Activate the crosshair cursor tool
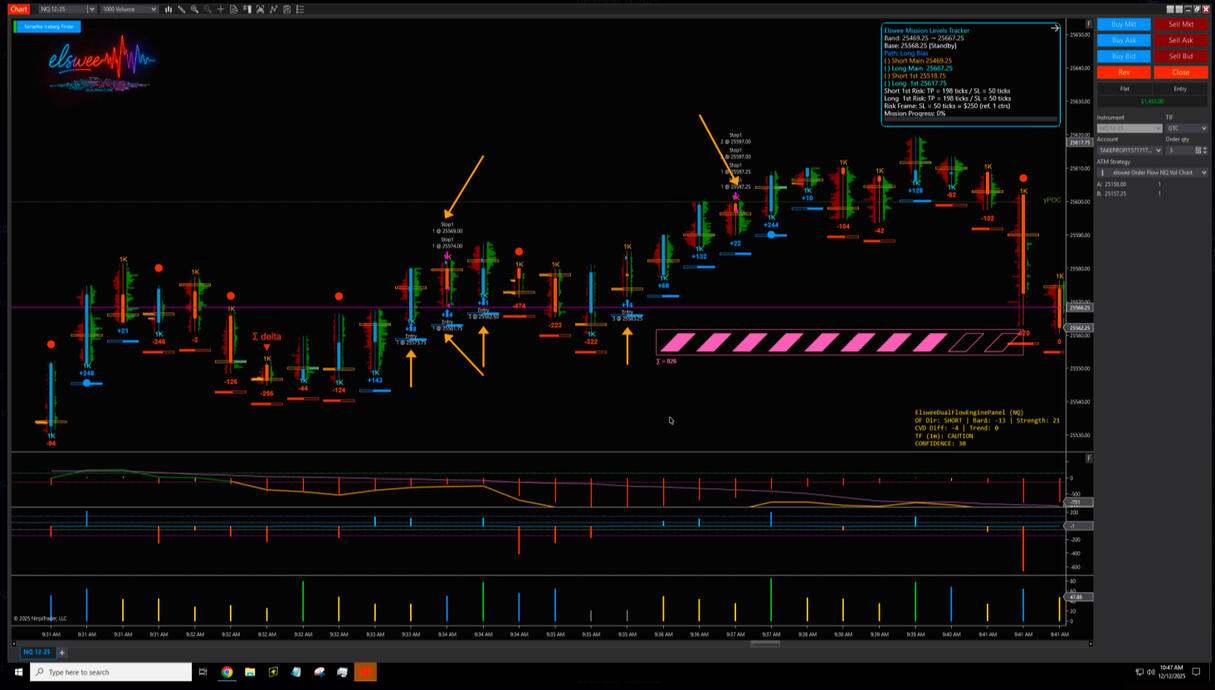Image resolution: width=1215 pixels, height=690 pixels. point(220,9)
